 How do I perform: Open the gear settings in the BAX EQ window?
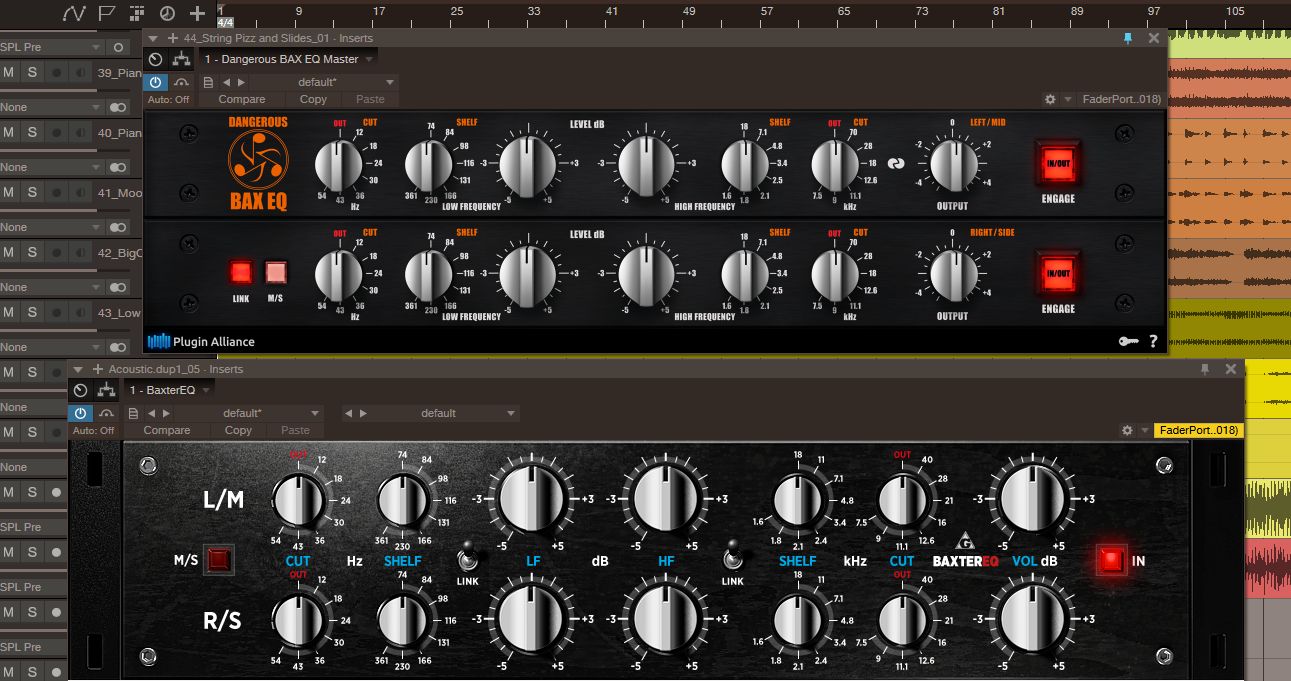click(x=1050, y=99)
